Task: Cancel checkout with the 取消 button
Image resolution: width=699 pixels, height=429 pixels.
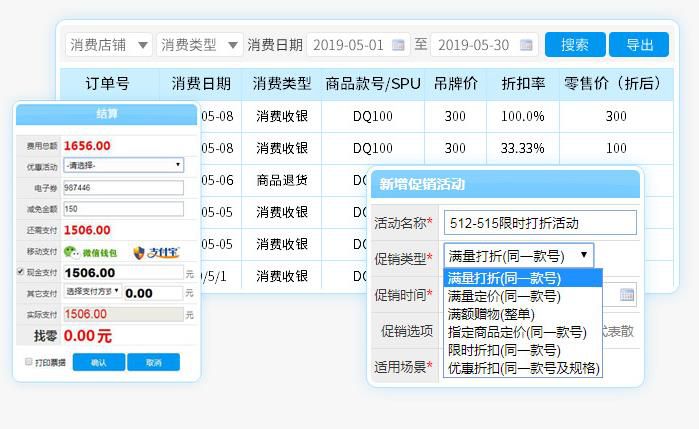Action: point(153,362)
